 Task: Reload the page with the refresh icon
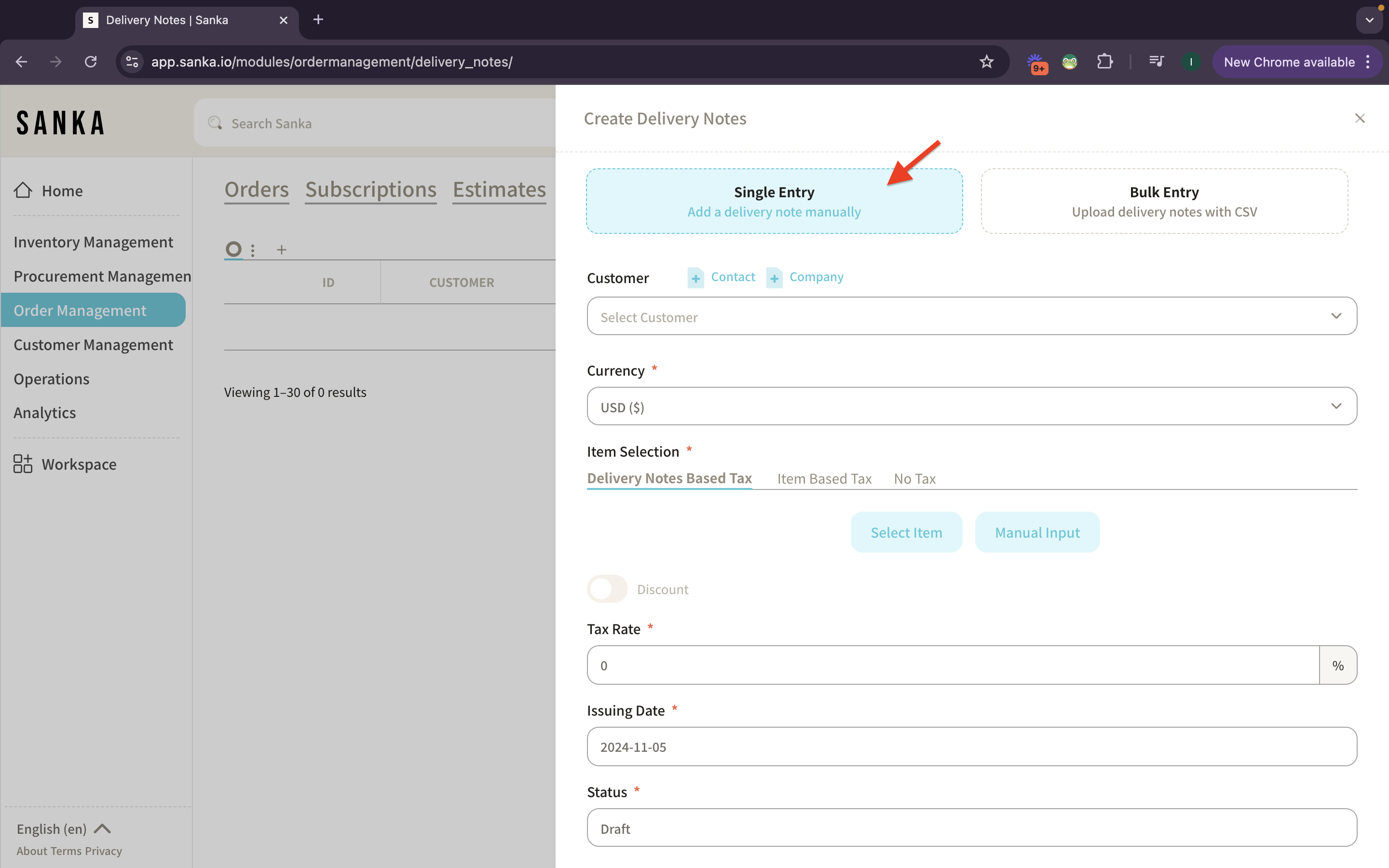tap(91, 62)
